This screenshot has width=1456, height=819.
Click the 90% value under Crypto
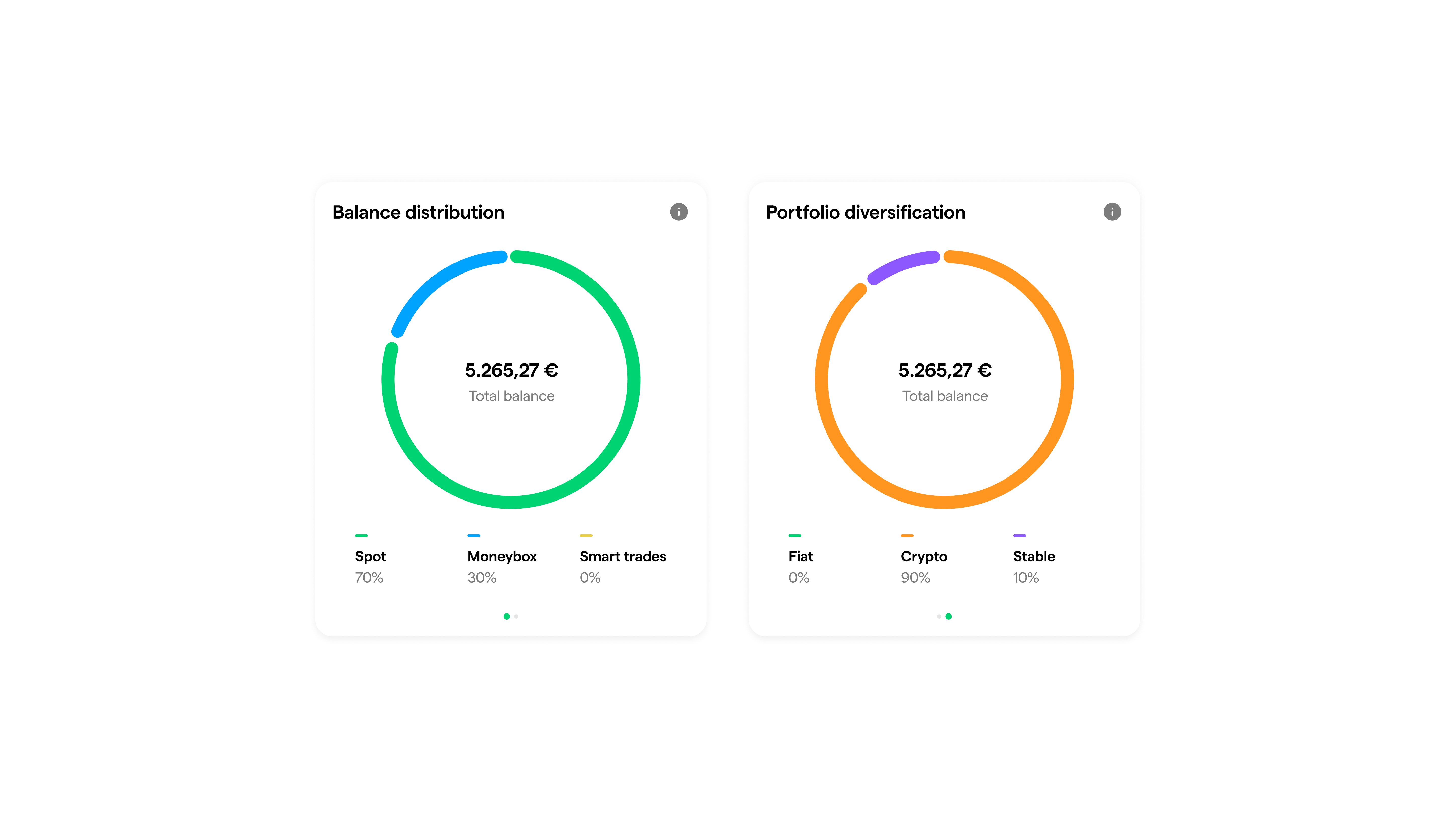point(915,578)
